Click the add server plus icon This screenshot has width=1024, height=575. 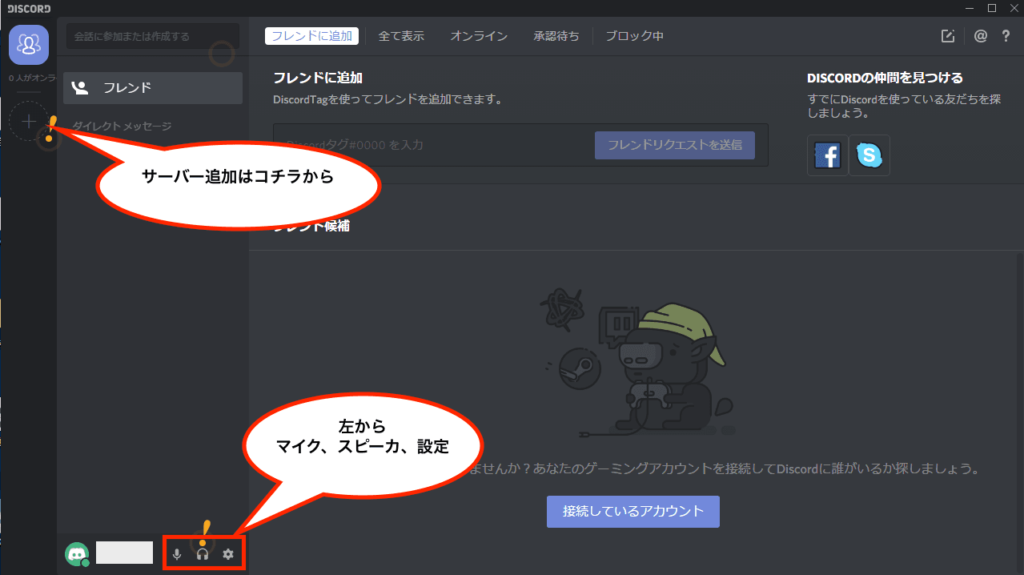(28, 122)
